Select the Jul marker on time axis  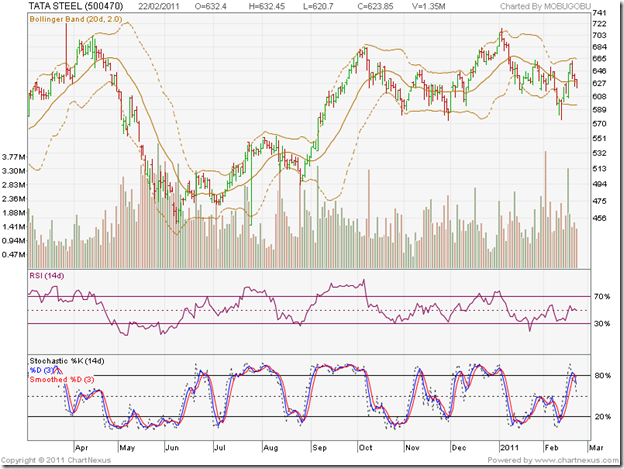click(219, 450)
